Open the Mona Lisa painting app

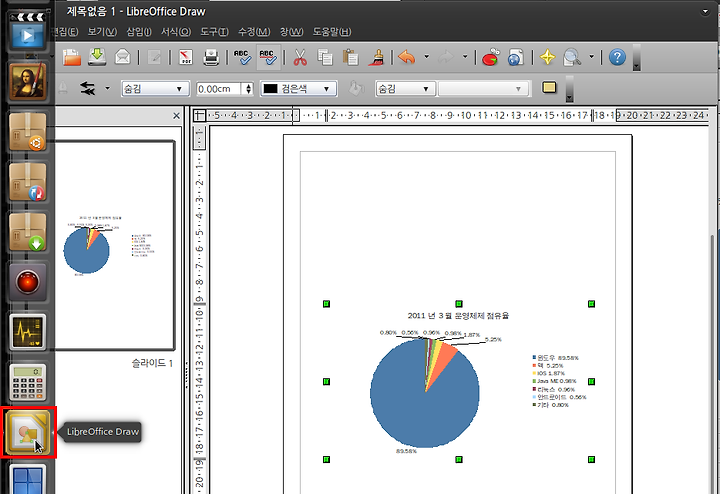(x=28, y=82)
